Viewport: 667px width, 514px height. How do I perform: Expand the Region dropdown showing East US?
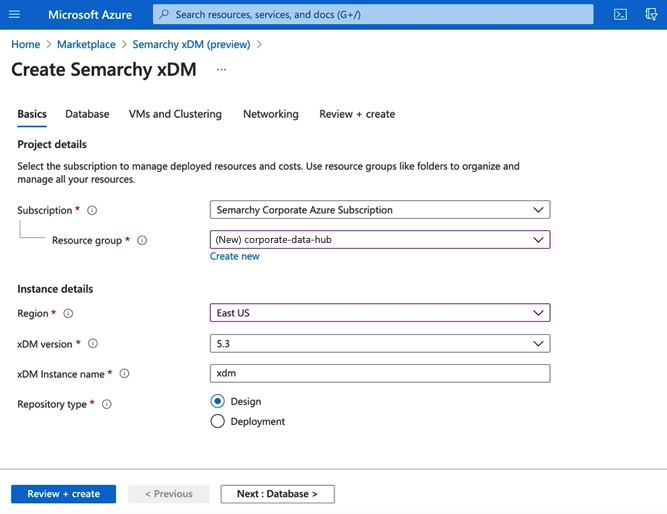(380, 313)
